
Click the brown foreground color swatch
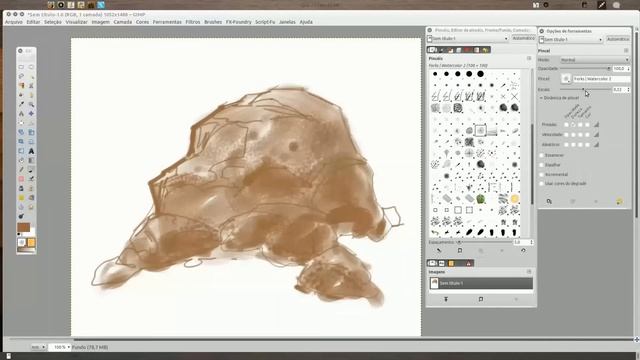pos(24,227)
